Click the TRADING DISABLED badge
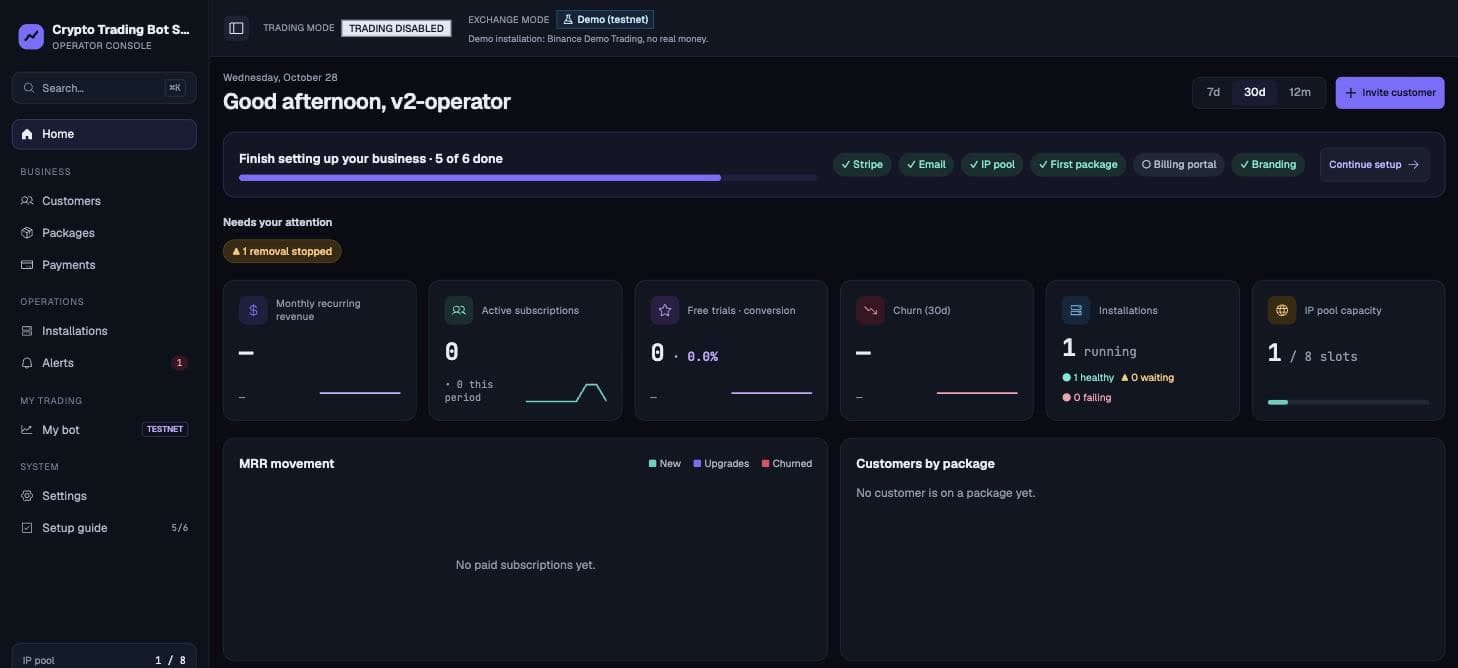The width and height of the screenshot is (1458, 668). point(396,28)
